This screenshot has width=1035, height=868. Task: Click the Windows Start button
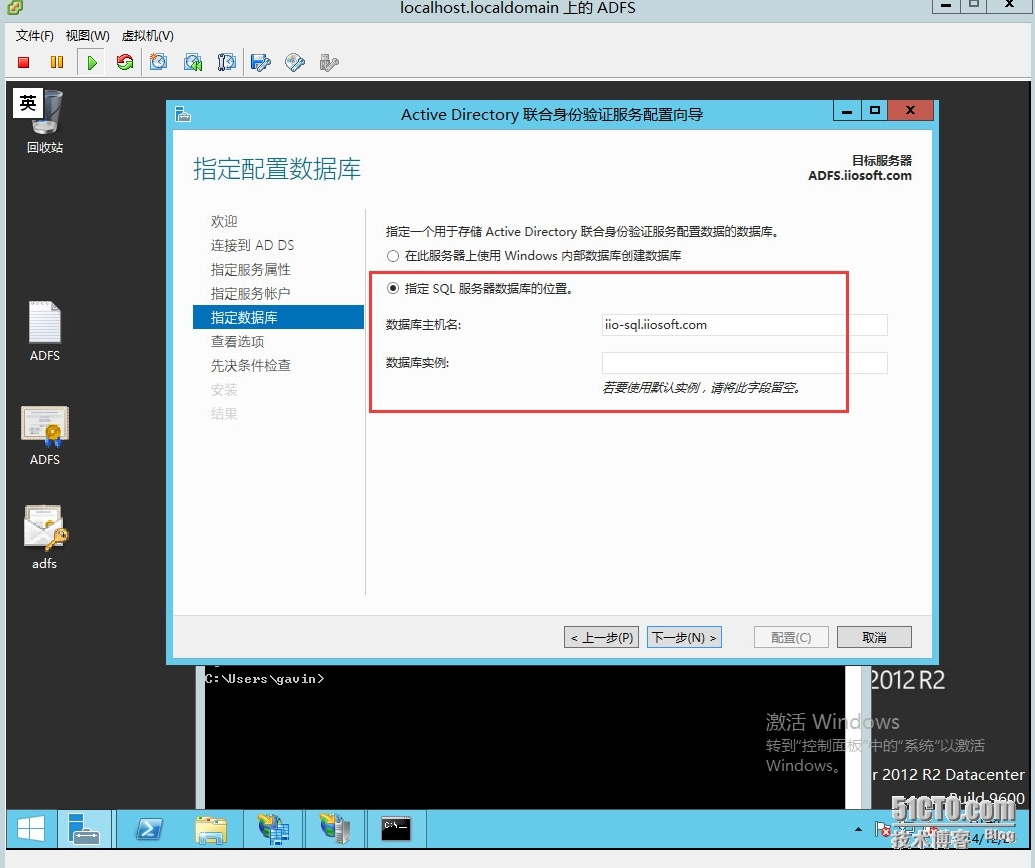tap(30, 828)
